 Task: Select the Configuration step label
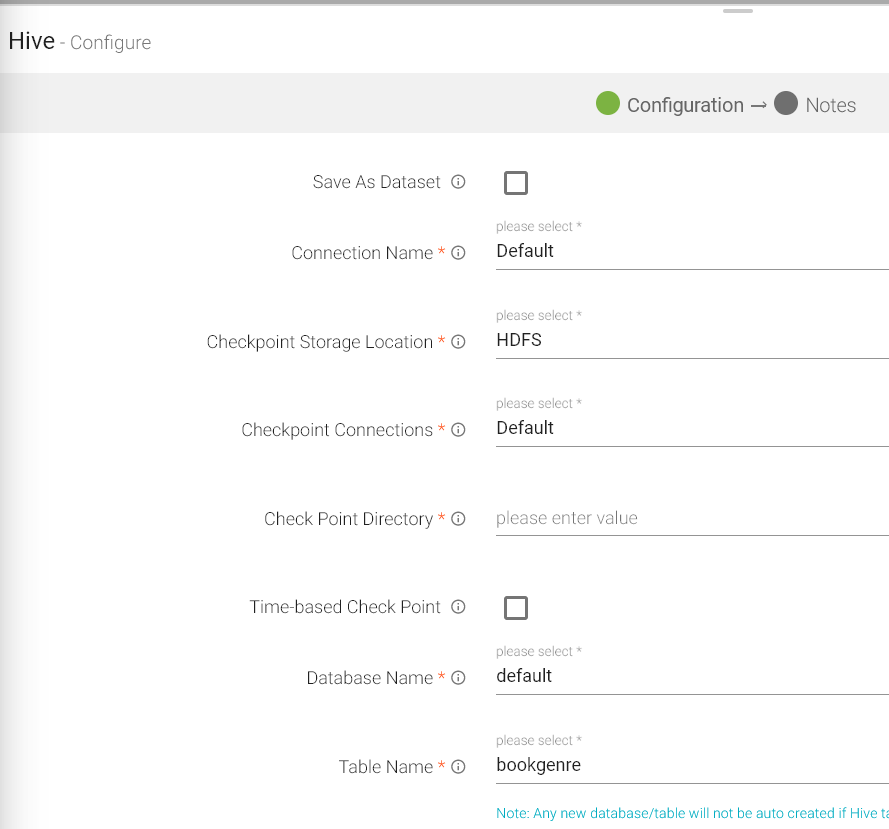tap(685, 105)
